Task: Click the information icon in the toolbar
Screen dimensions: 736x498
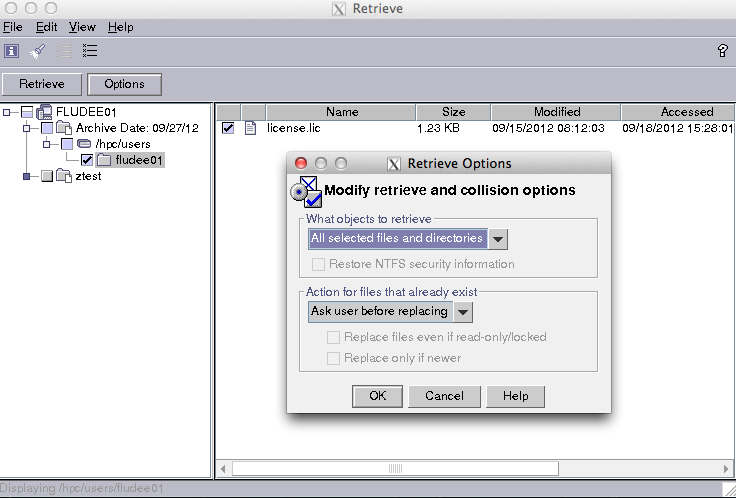Action: 12,51
